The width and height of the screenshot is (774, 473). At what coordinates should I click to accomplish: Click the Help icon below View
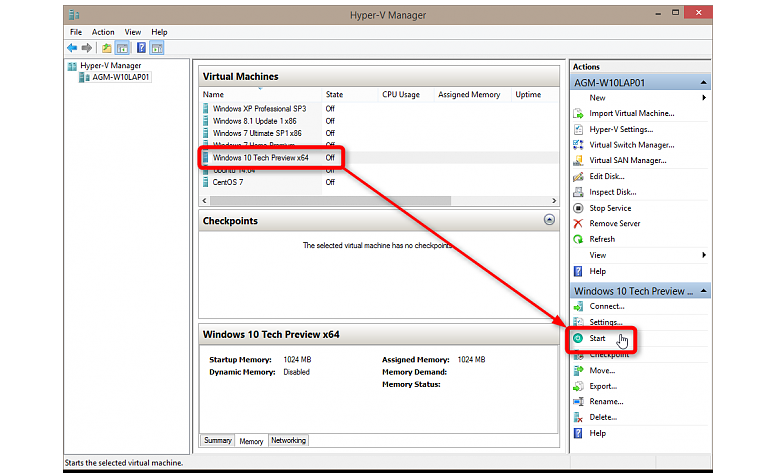[578, 271]
